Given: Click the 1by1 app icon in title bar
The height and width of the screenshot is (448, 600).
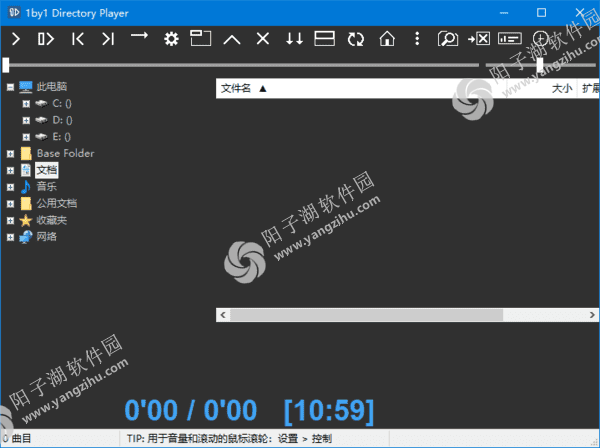Looking at the screenshot, I should tap(15, 13).
